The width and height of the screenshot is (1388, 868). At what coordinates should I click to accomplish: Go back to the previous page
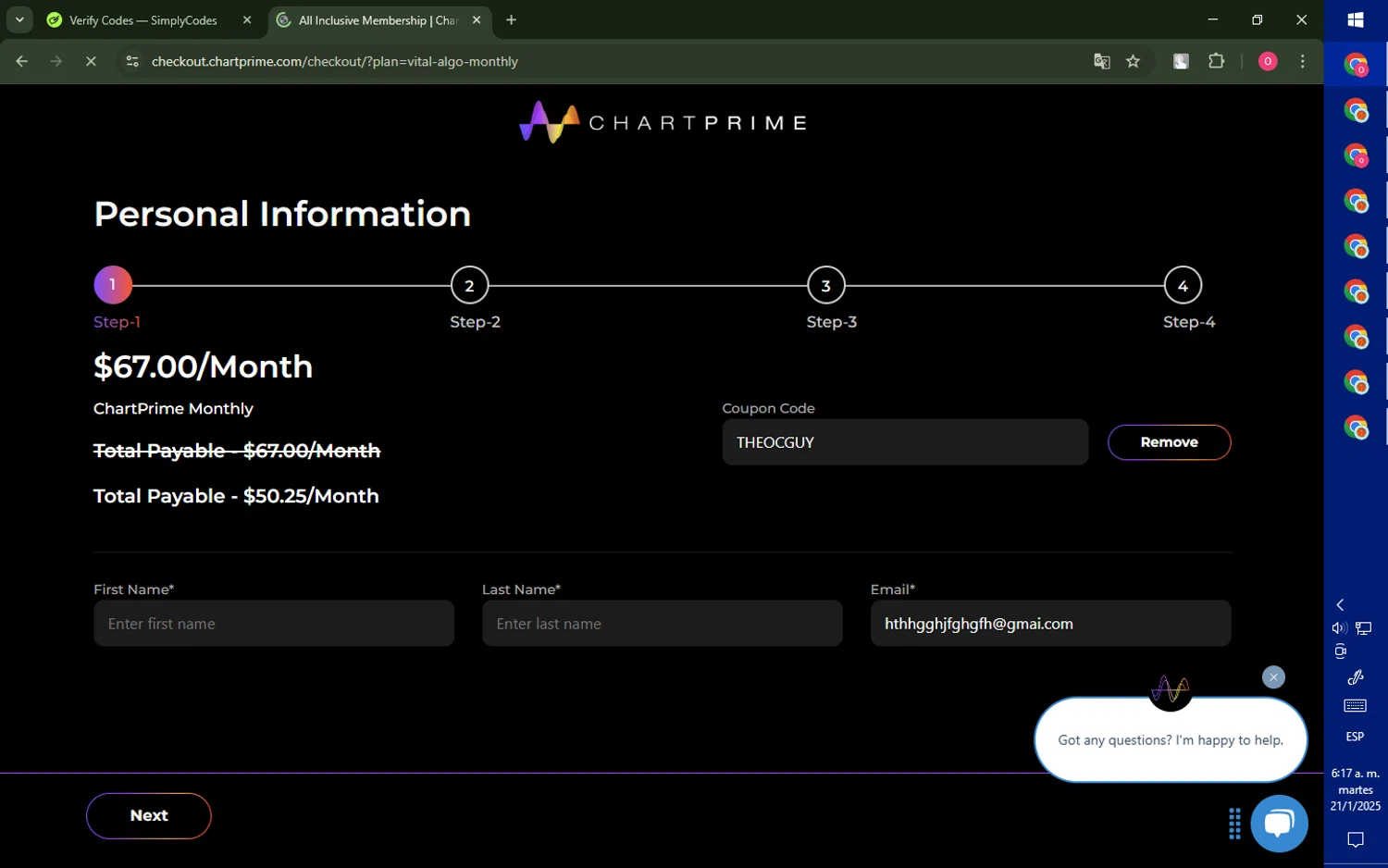[22, 61]
